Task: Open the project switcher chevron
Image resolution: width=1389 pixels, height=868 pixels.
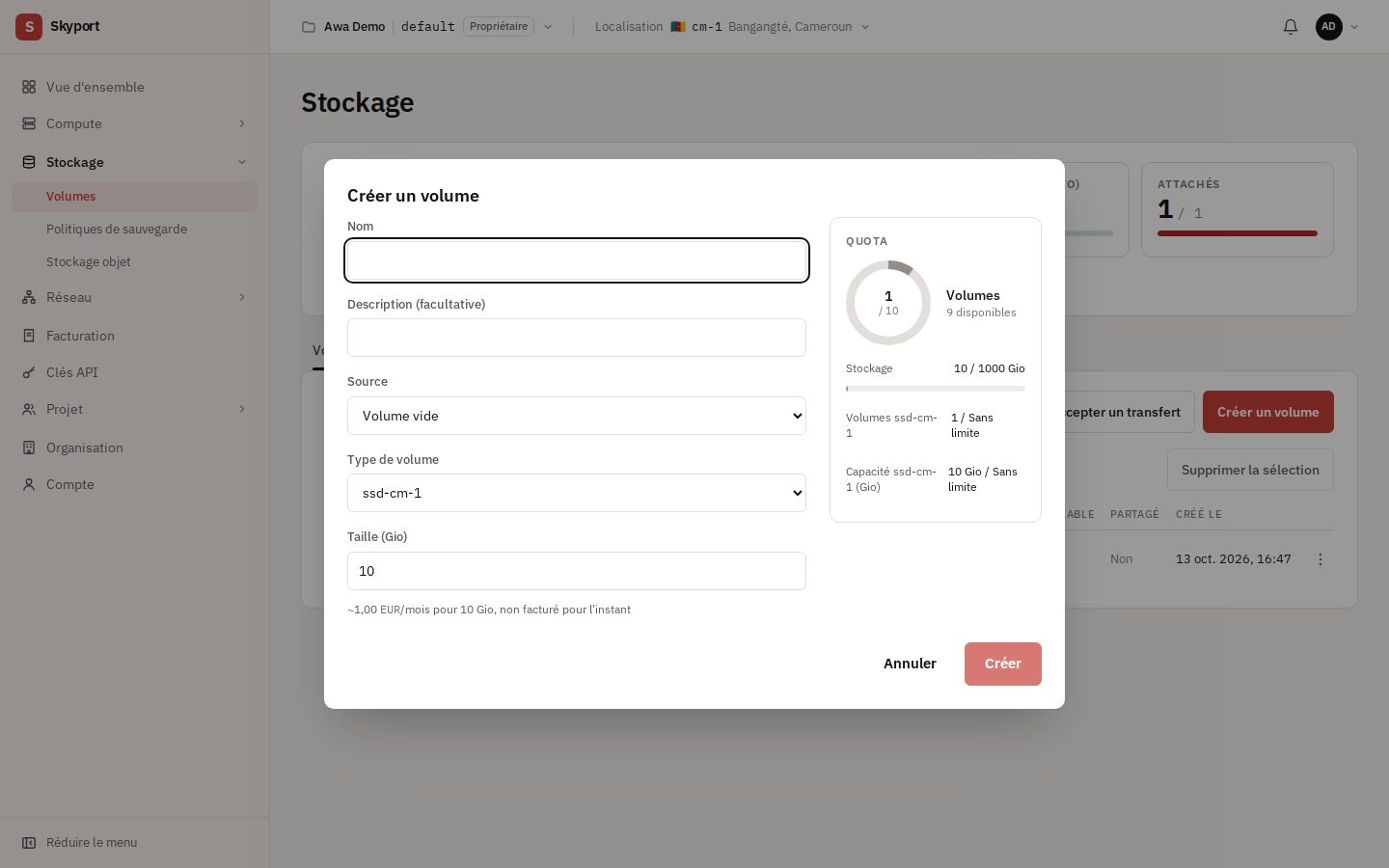Action: [548, 27]
